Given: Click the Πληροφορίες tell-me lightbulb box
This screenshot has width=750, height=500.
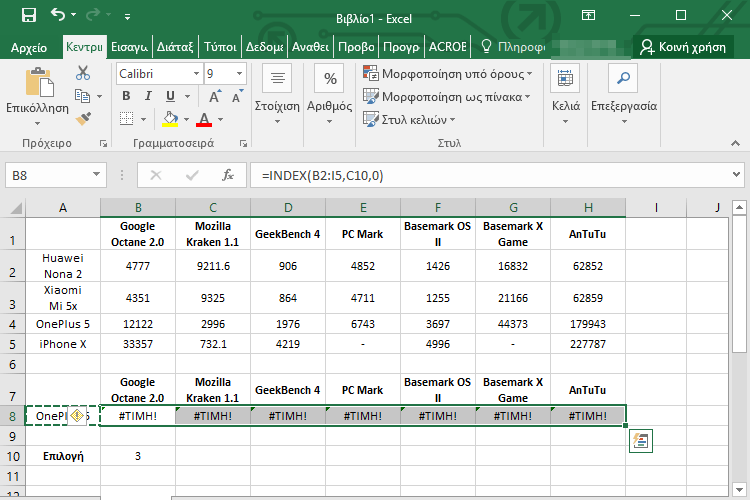Looking at the screenshot, I should point(513,47).
